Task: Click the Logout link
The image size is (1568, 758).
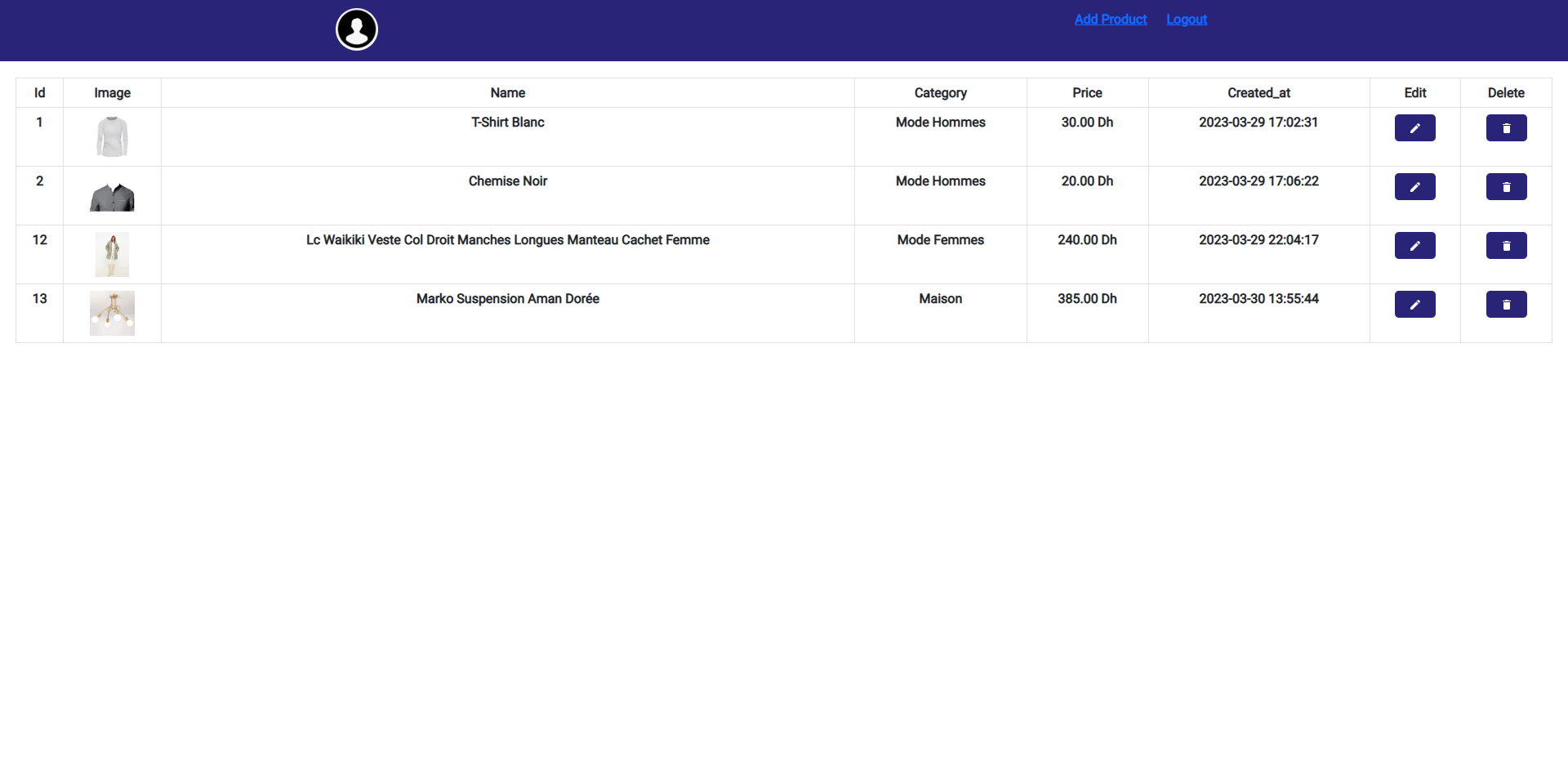Action: tap(1186, 19)
